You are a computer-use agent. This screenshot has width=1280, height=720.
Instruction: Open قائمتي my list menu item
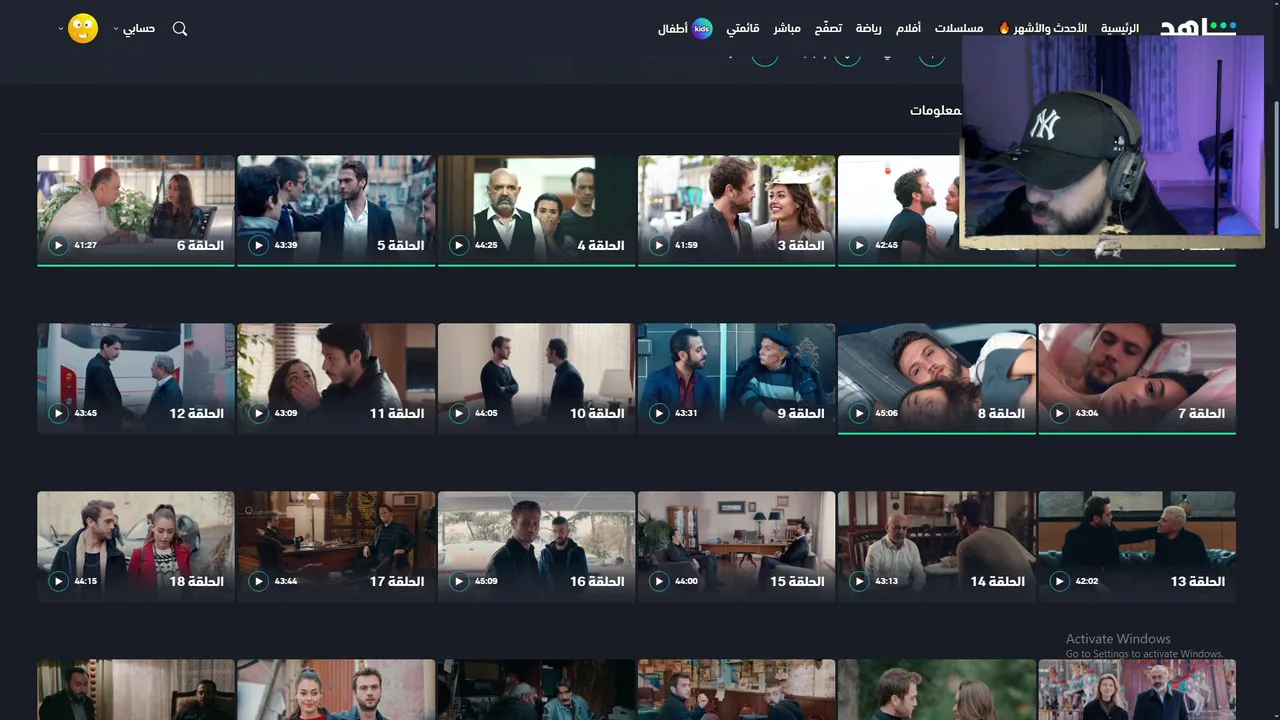coord(743,28)
